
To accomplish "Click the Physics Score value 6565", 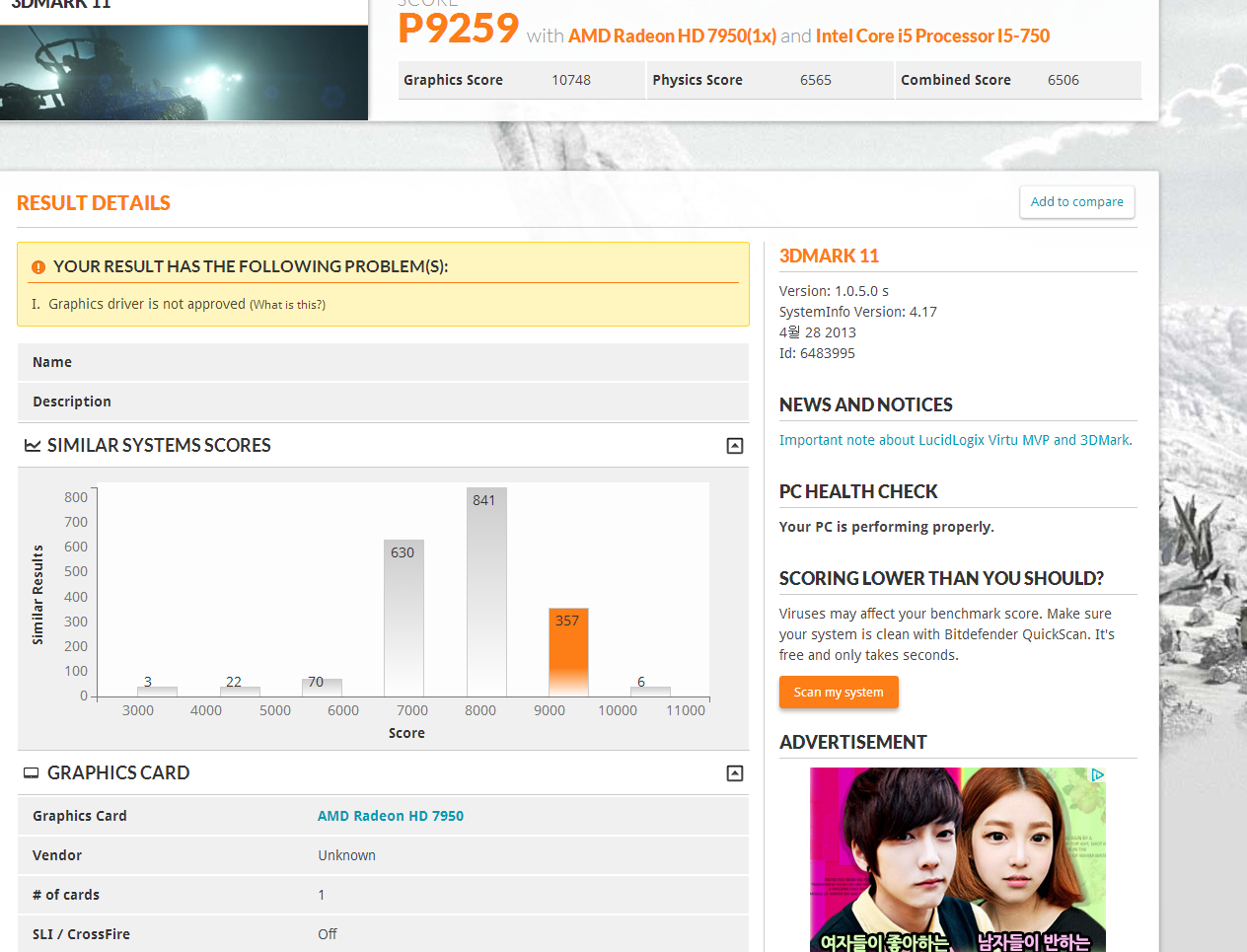I will pyautogui.click(x=816, y=80).
